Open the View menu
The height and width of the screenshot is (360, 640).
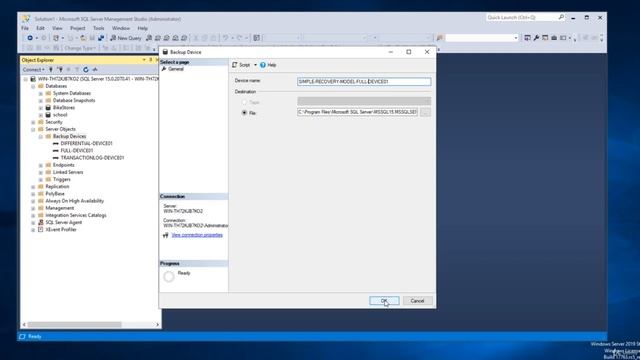(57, 28)
